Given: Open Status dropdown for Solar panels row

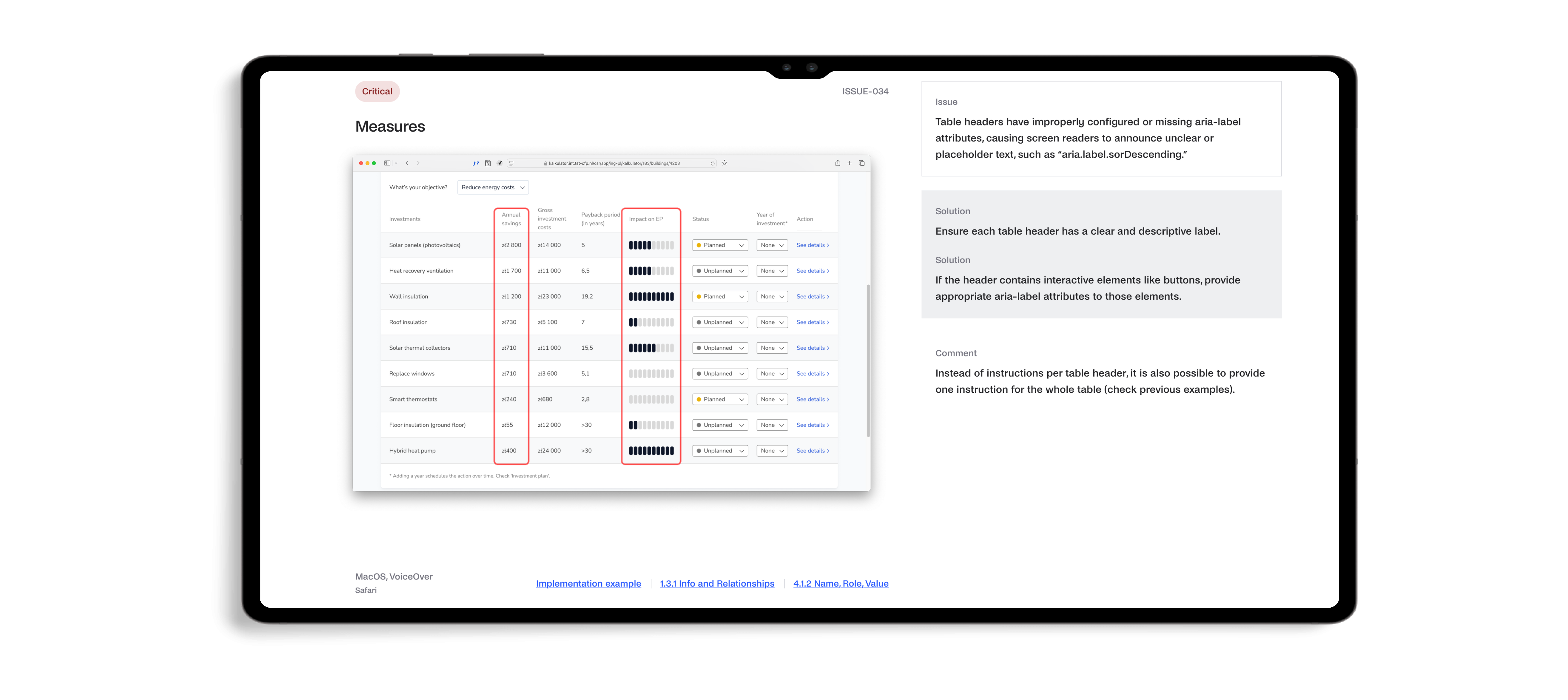Looking at the screenshot, I should click(x=720, y=245).
